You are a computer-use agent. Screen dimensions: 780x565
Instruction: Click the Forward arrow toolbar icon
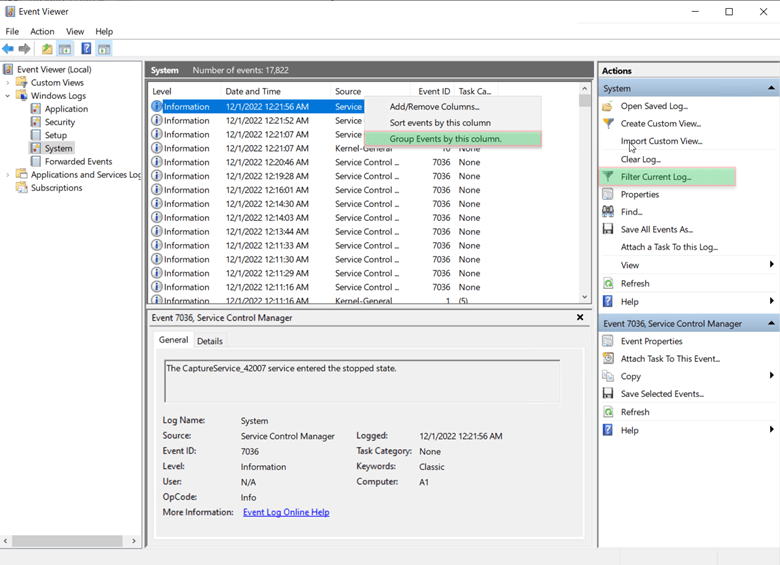[24, 49]
